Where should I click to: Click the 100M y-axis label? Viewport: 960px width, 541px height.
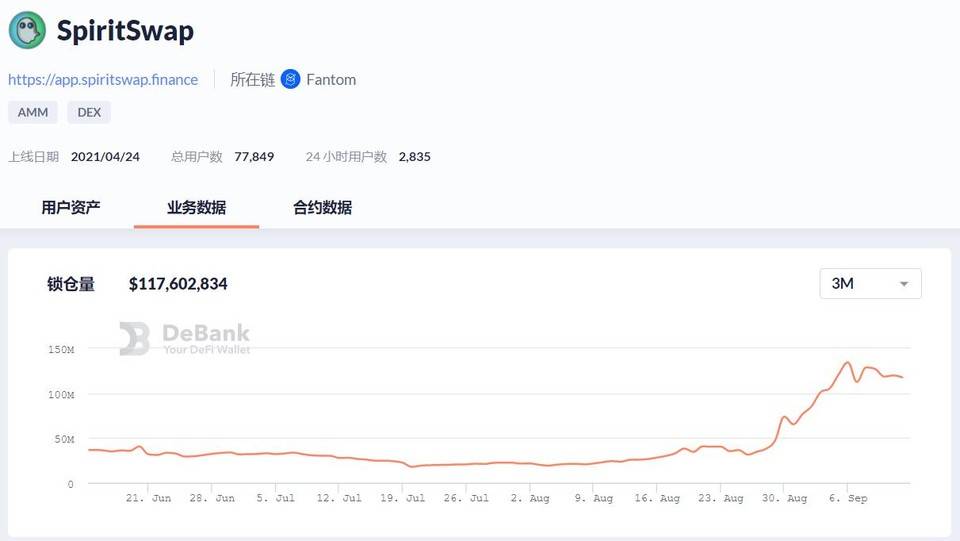tap(61, 395)
